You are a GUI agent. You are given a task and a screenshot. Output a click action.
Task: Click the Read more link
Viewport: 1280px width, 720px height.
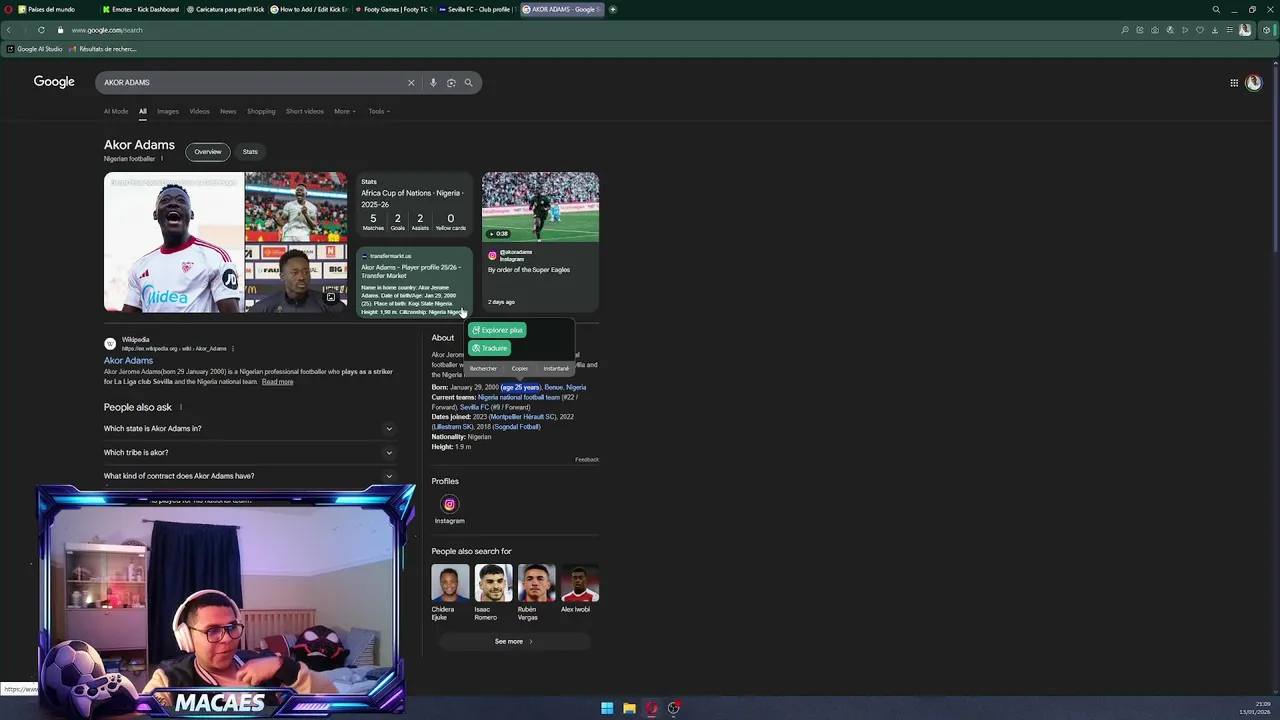click(x=278, y=382)
